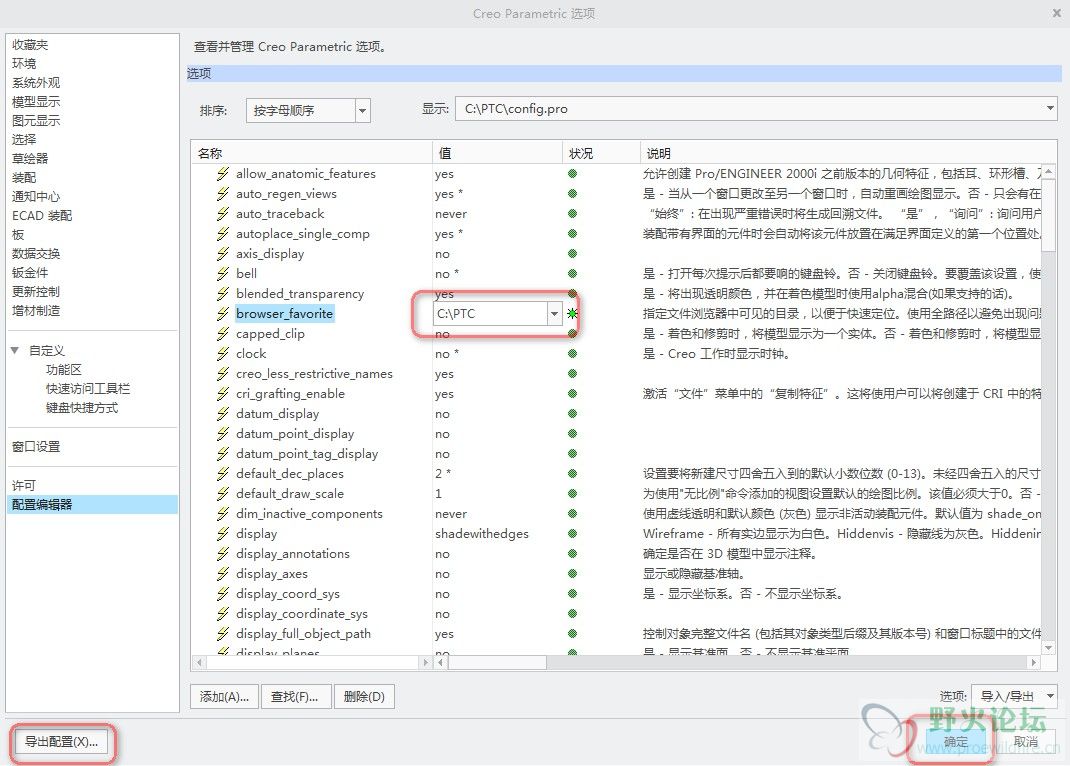Click lightning icon beside auto_regen_views

(x=222, y=194)
